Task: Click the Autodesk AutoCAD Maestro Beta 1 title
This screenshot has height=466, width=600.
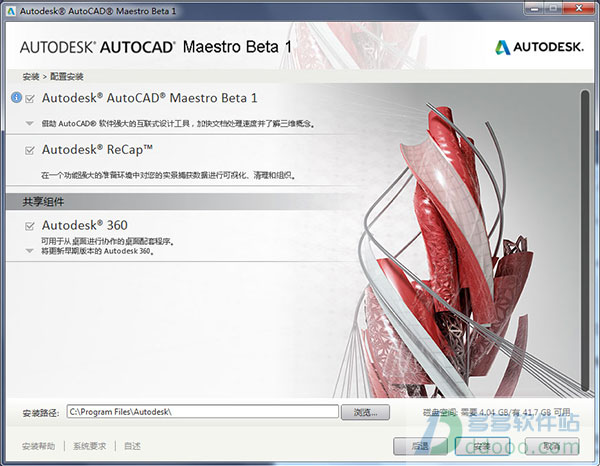Action: (x=150, y=98)
